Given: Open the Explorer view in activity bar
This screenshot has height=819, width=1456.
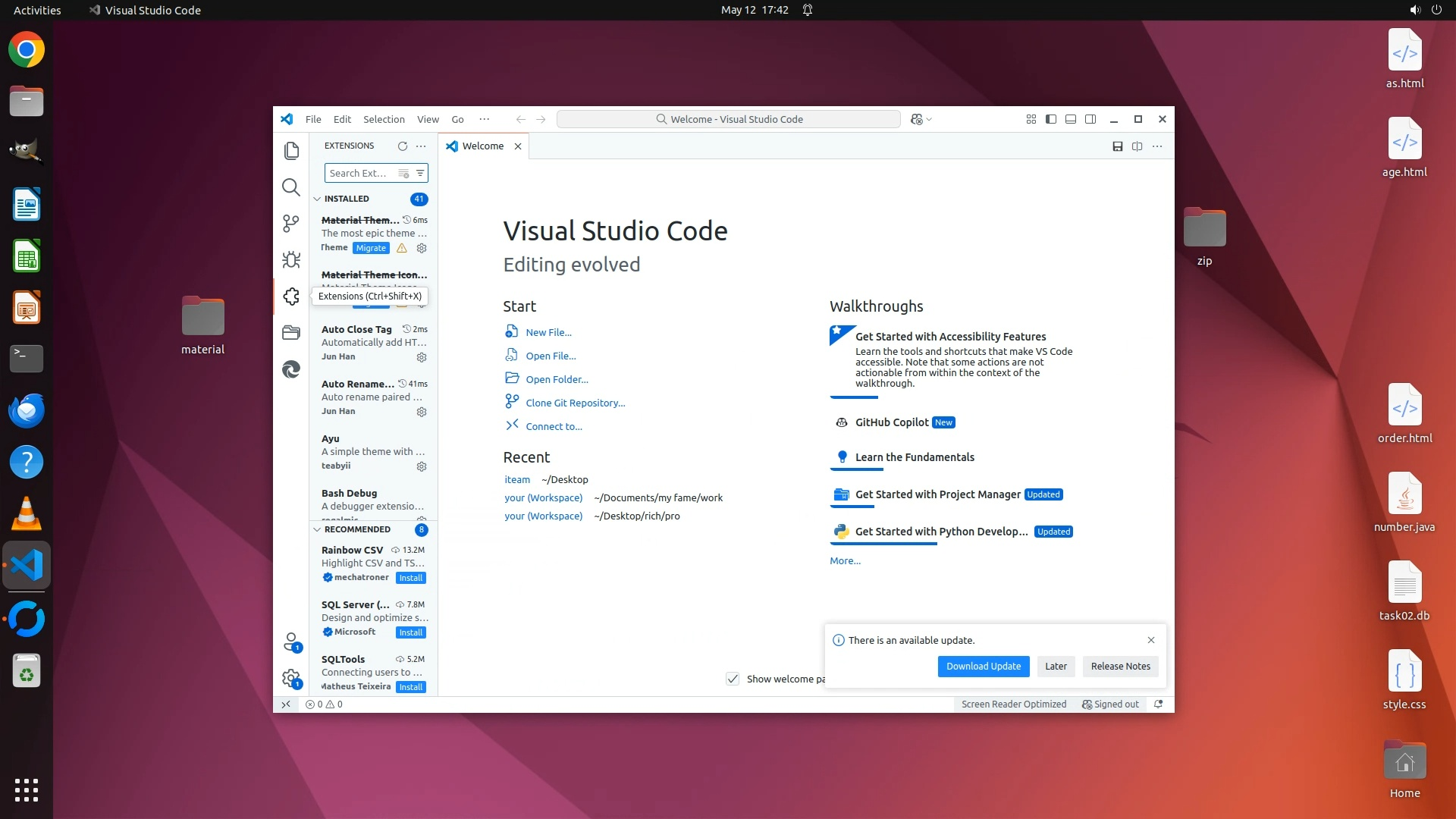Looking at the screenshot, I should pyautogui.click(x=291, y=151).
